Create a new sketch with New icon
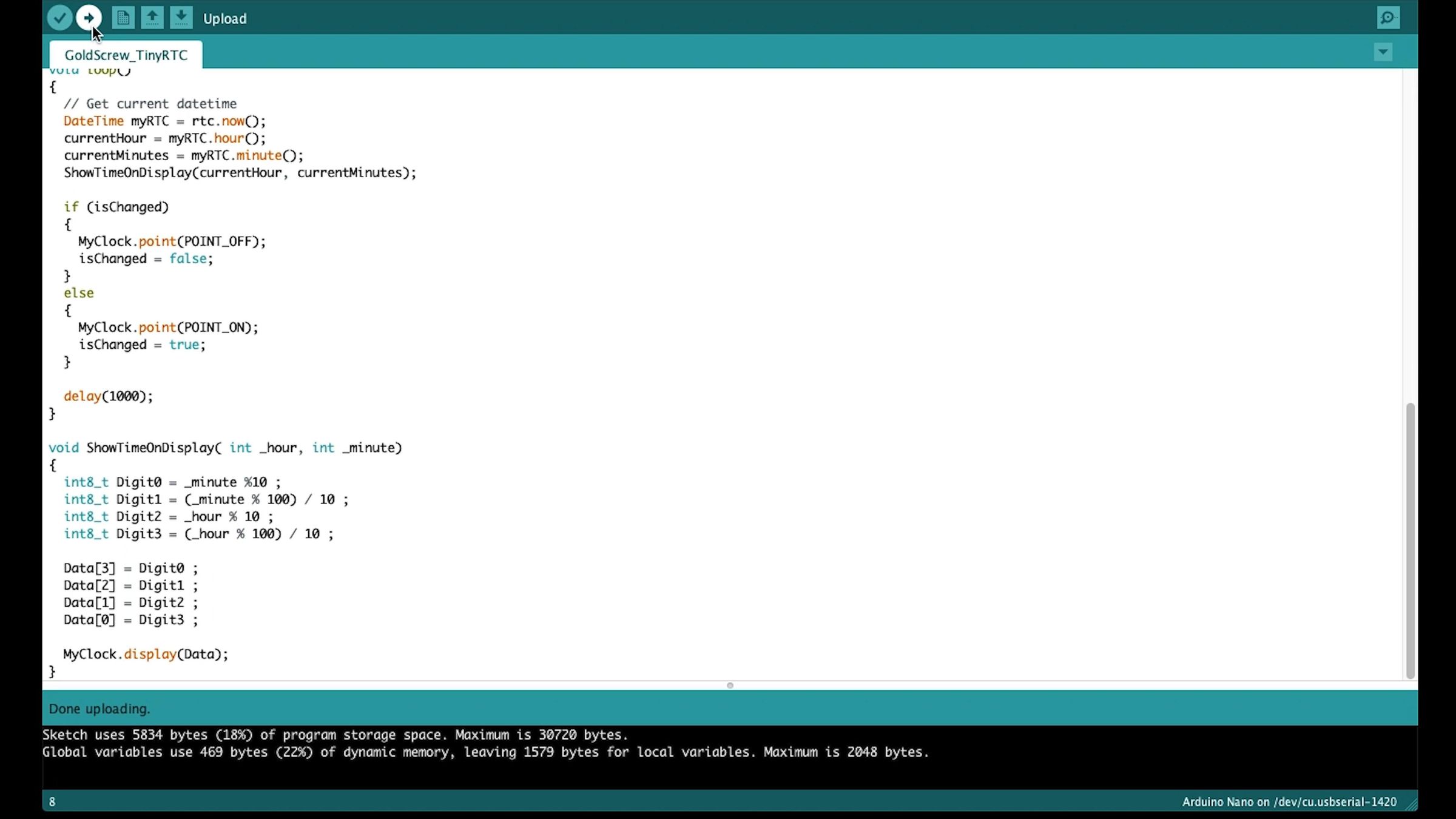The height and width of the screenshot is (819, 1456). 123,18
